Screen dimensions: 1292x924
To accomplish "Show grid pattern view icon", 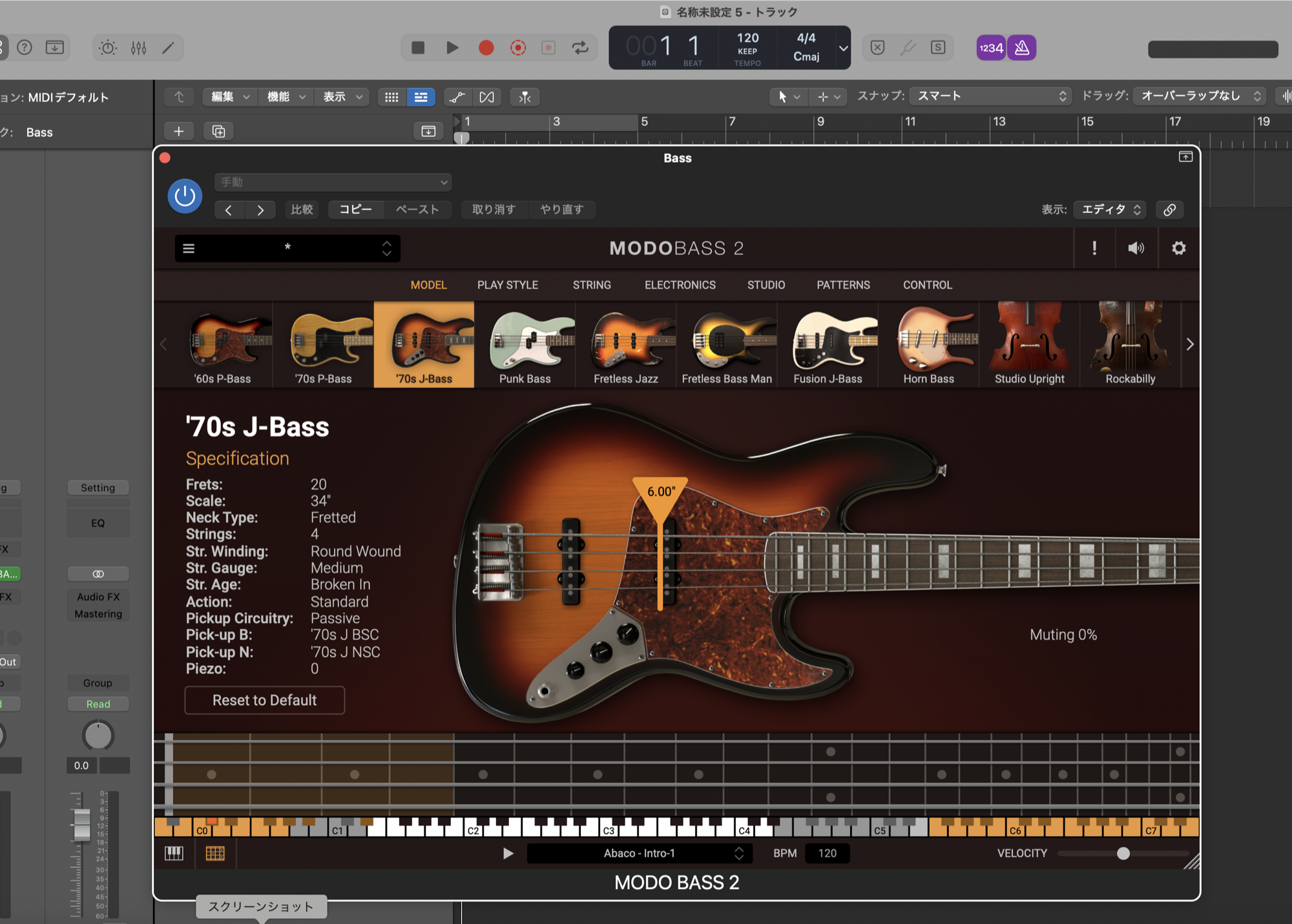I will tap(215, 854).
